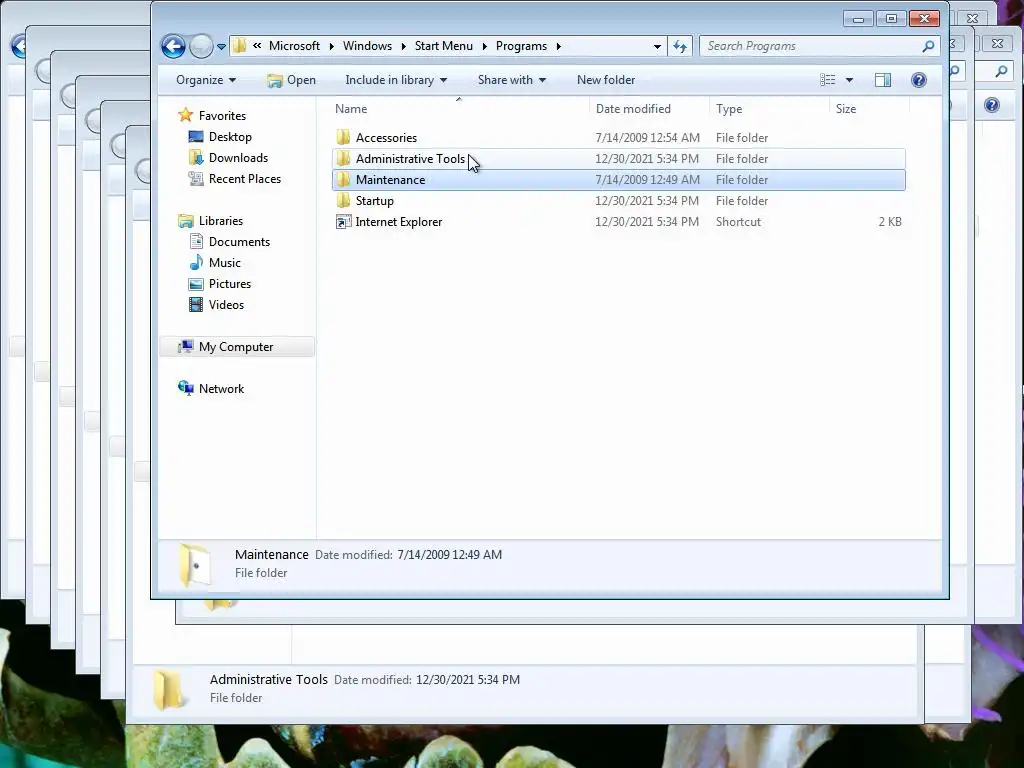Viewport: 1024px width, 768px height.
Task: Toggle the preview pane
Action: point(882,80)
